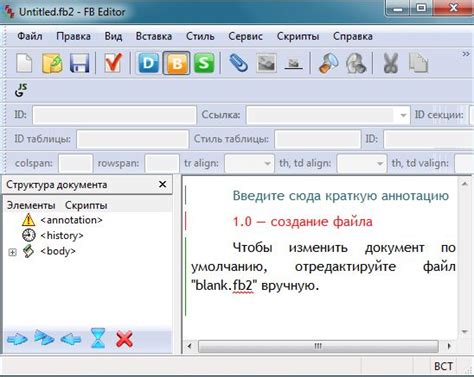Click the inline image icon with underline
This screenshot has width=474, height=377.
point(293,63)
